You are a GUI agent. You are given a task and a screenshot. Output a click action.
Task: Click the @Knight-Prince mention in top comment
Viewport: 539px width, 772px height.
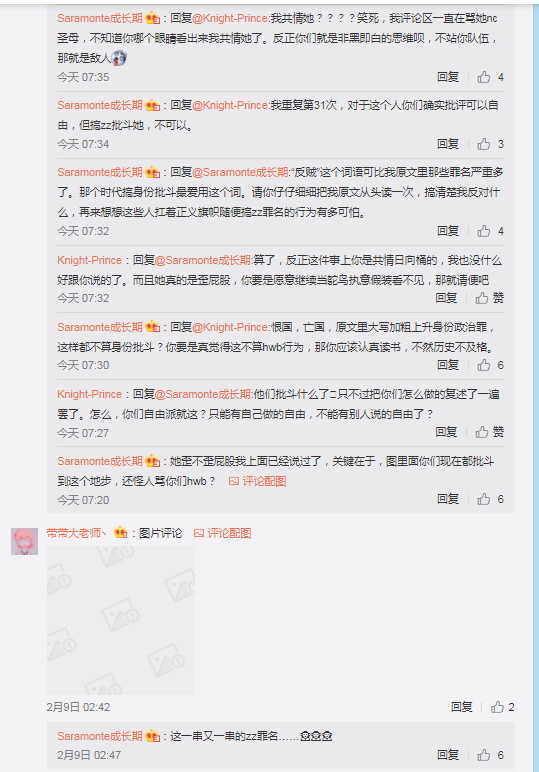(230, 18)
